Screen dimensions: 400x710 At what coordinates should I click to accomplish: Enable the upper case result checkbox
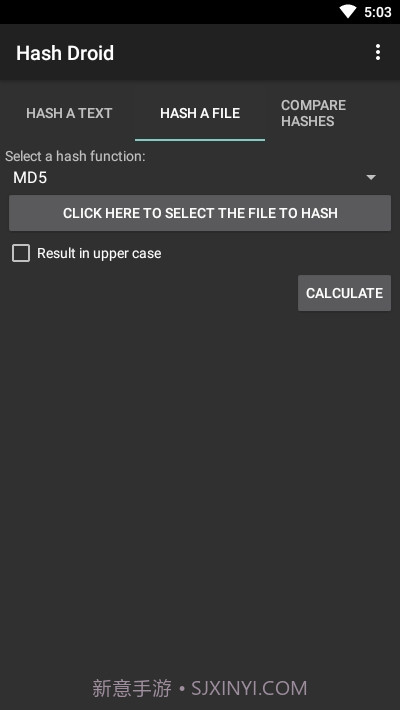(x=21, y=253)
